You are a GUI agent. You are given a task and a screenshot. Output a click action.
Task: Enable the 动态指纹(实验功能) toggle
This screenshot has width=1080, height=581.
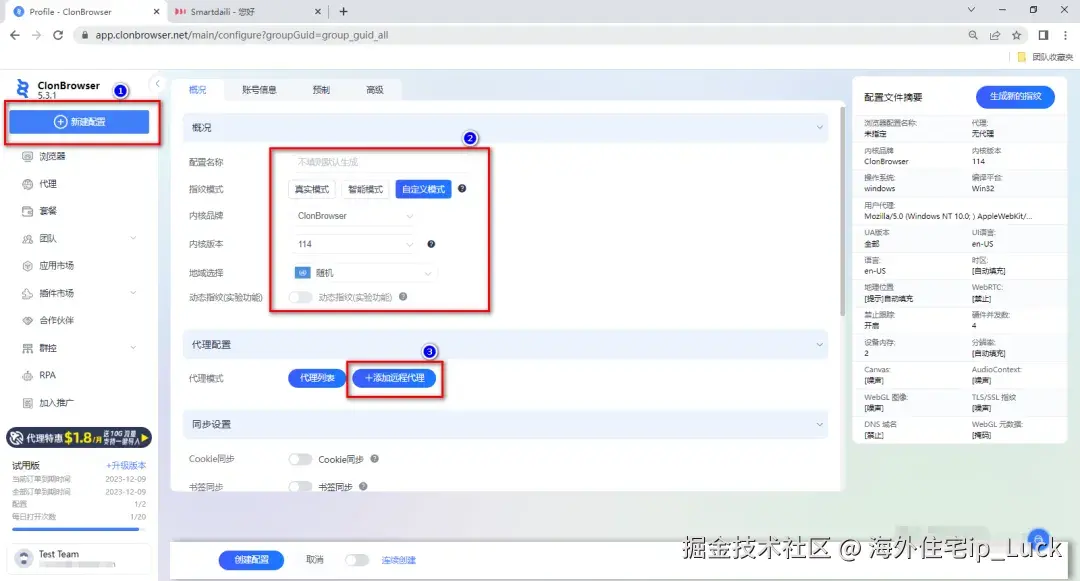[299, 296]
